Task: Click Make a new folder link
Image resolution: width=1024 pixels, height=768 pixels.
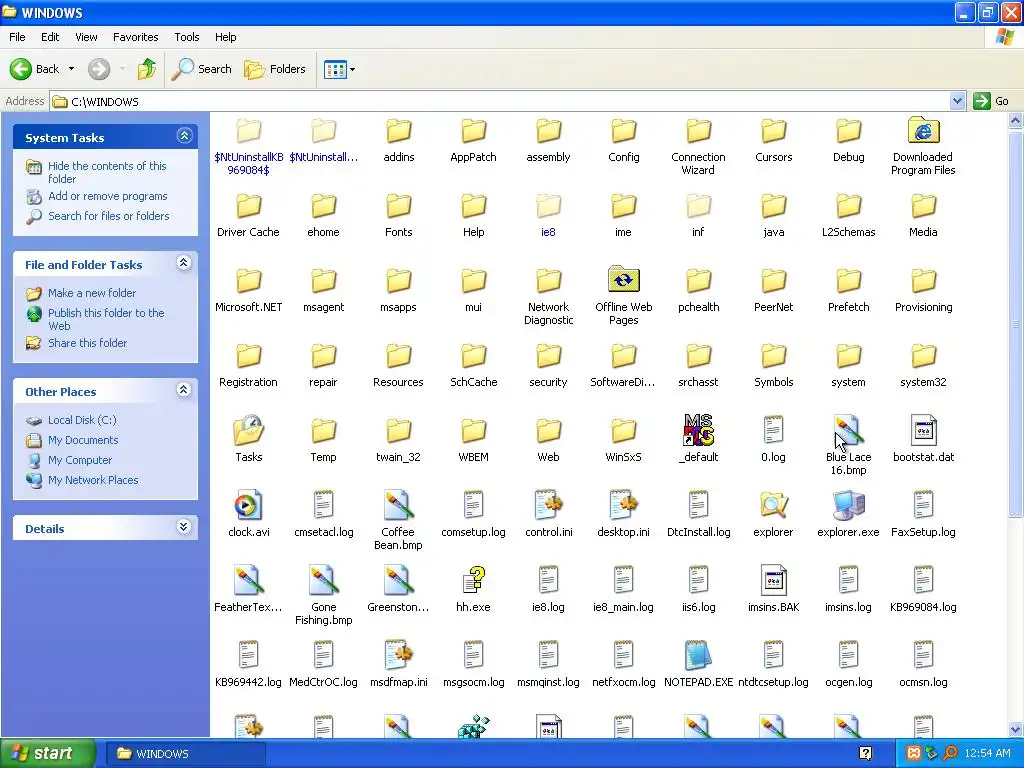Action: point(92,293)
